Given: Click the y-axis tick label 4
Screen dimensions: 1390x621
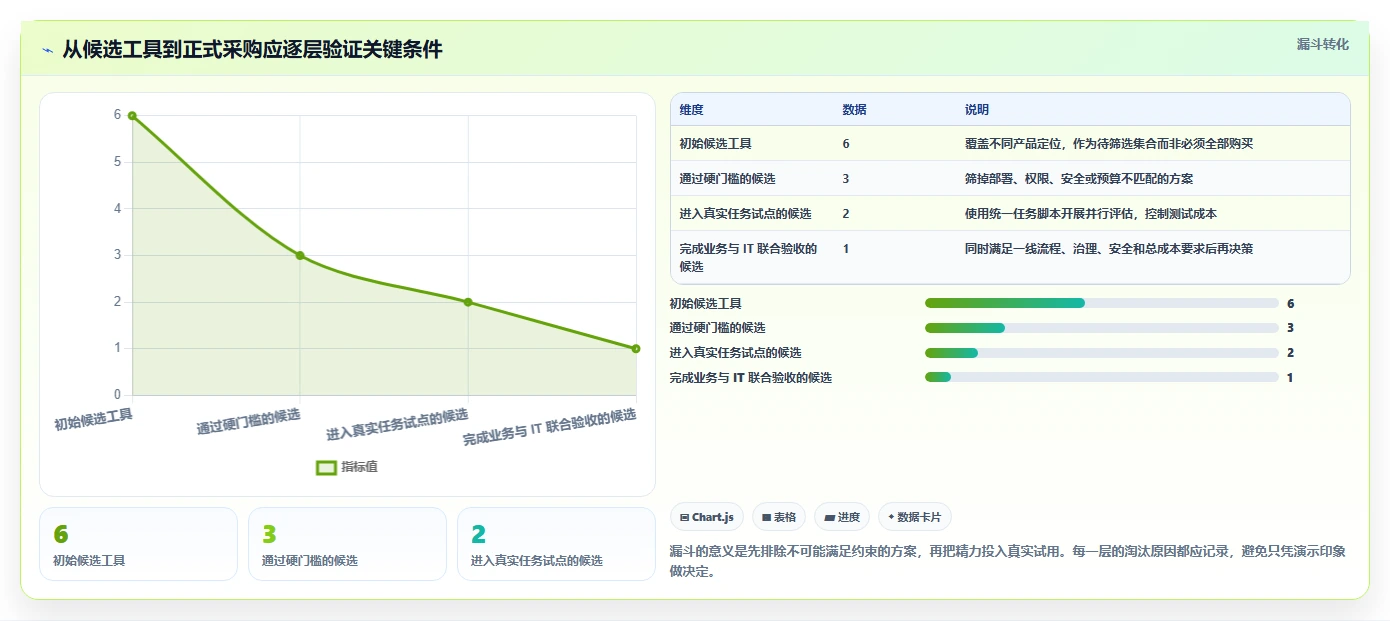Looking at the screenshot, I should click(x=118, y=209).
